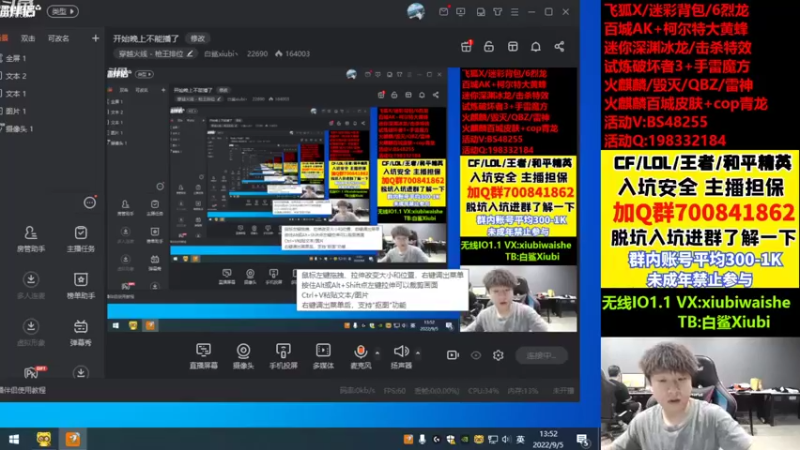Viewport: 800px width, 450px height.
Task: Open the orange streaming app on taskbar
Action: (72, 439)
